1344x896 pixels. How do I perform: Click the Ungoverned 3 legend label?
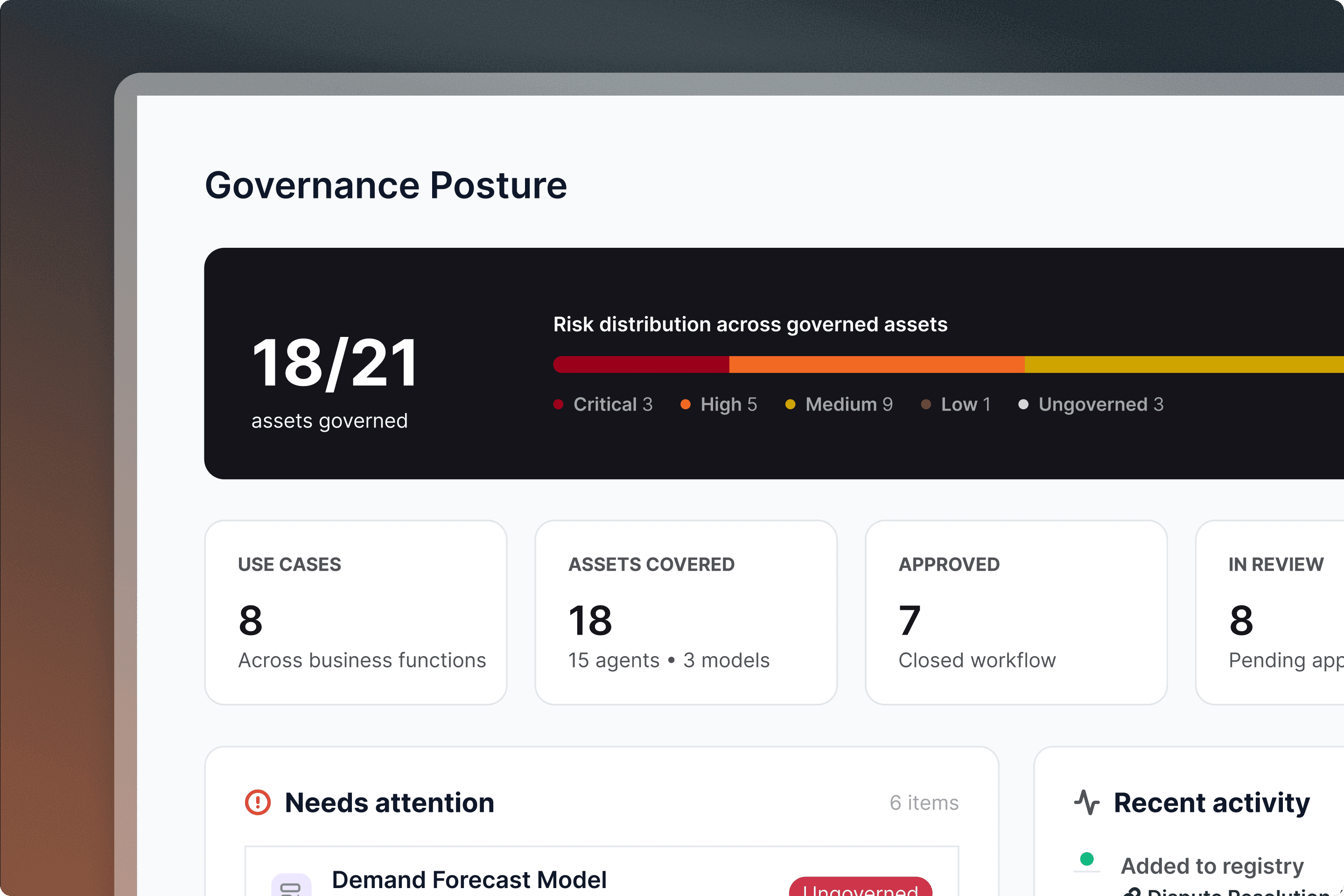1101,405
